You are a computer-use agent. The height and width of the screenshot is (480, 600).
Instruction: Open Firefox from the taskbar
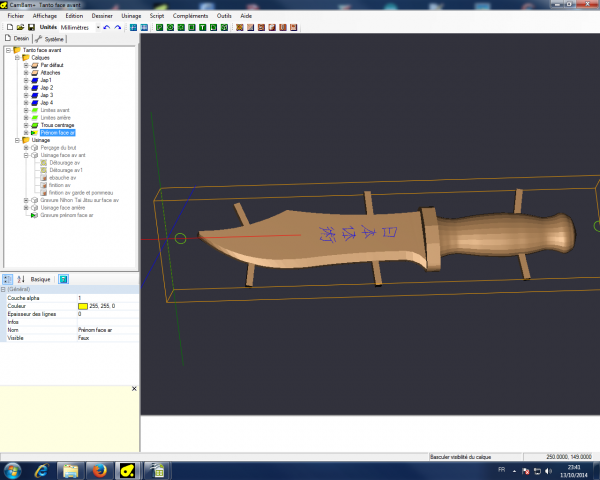pos(99,471)
